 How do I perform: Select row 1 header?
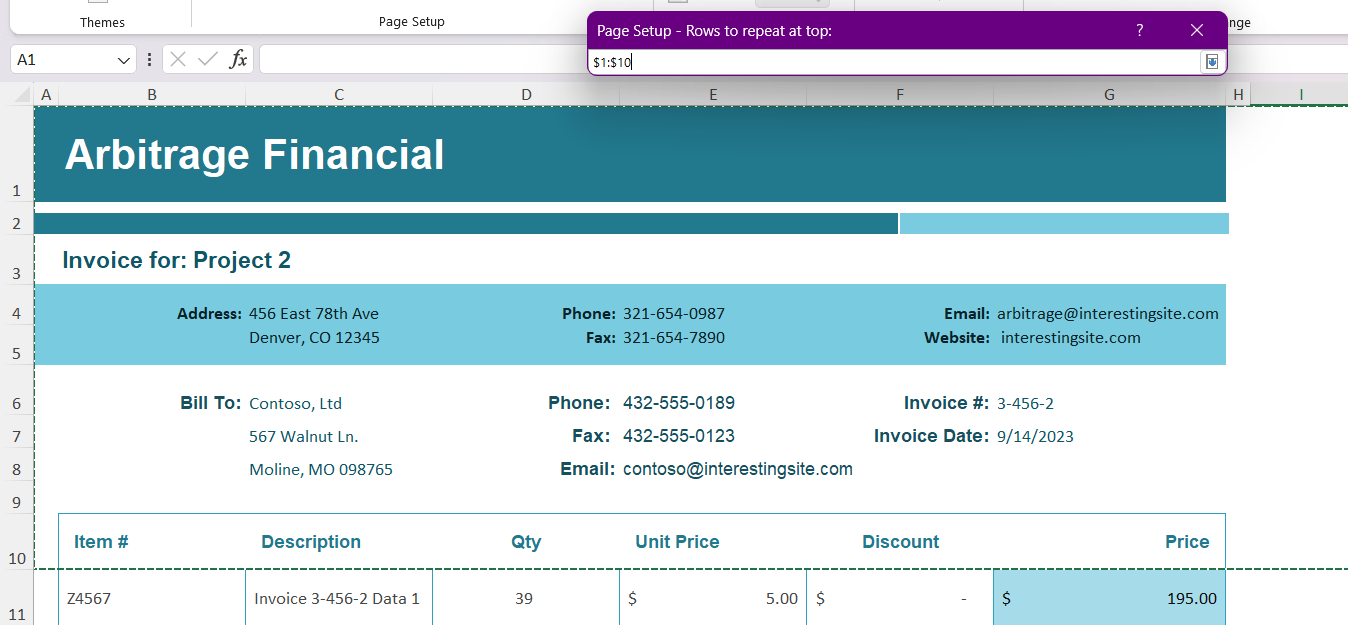pyautogui.click(x=16, y=155)
